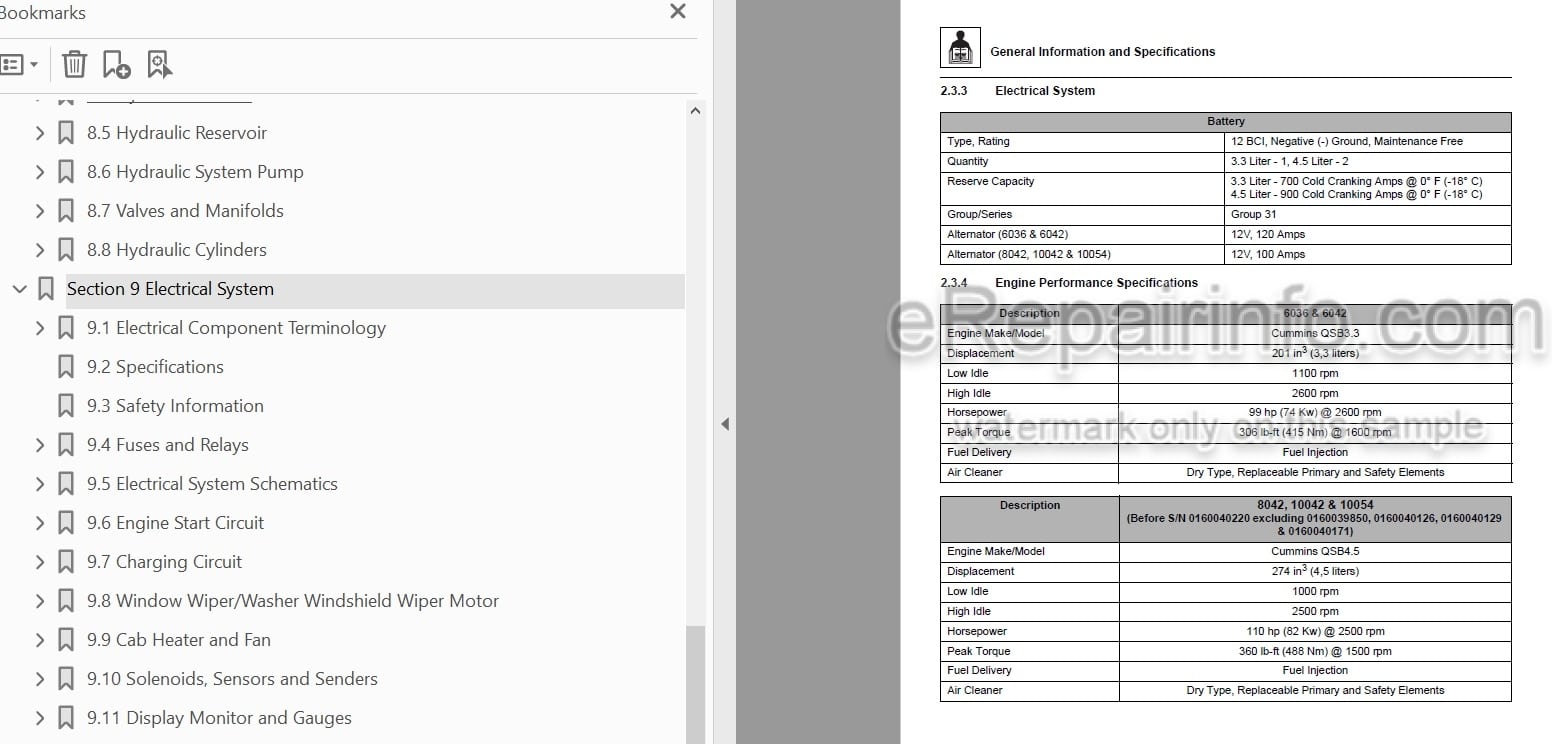Click bookmark icon beside Section 9 Electrical System
Image resolution: width=1552 pixels, height=744 pixels.
tap(46, 289)
